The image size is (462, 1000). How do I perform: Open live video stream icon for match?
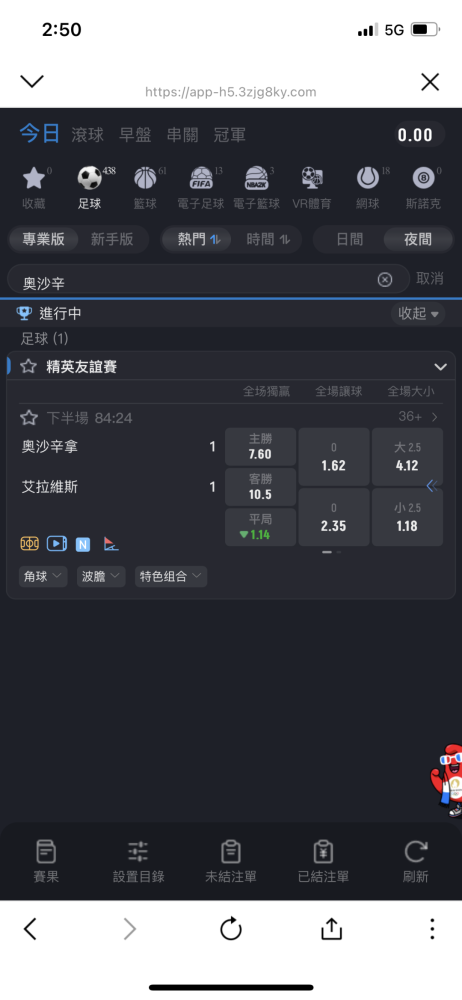57,543
